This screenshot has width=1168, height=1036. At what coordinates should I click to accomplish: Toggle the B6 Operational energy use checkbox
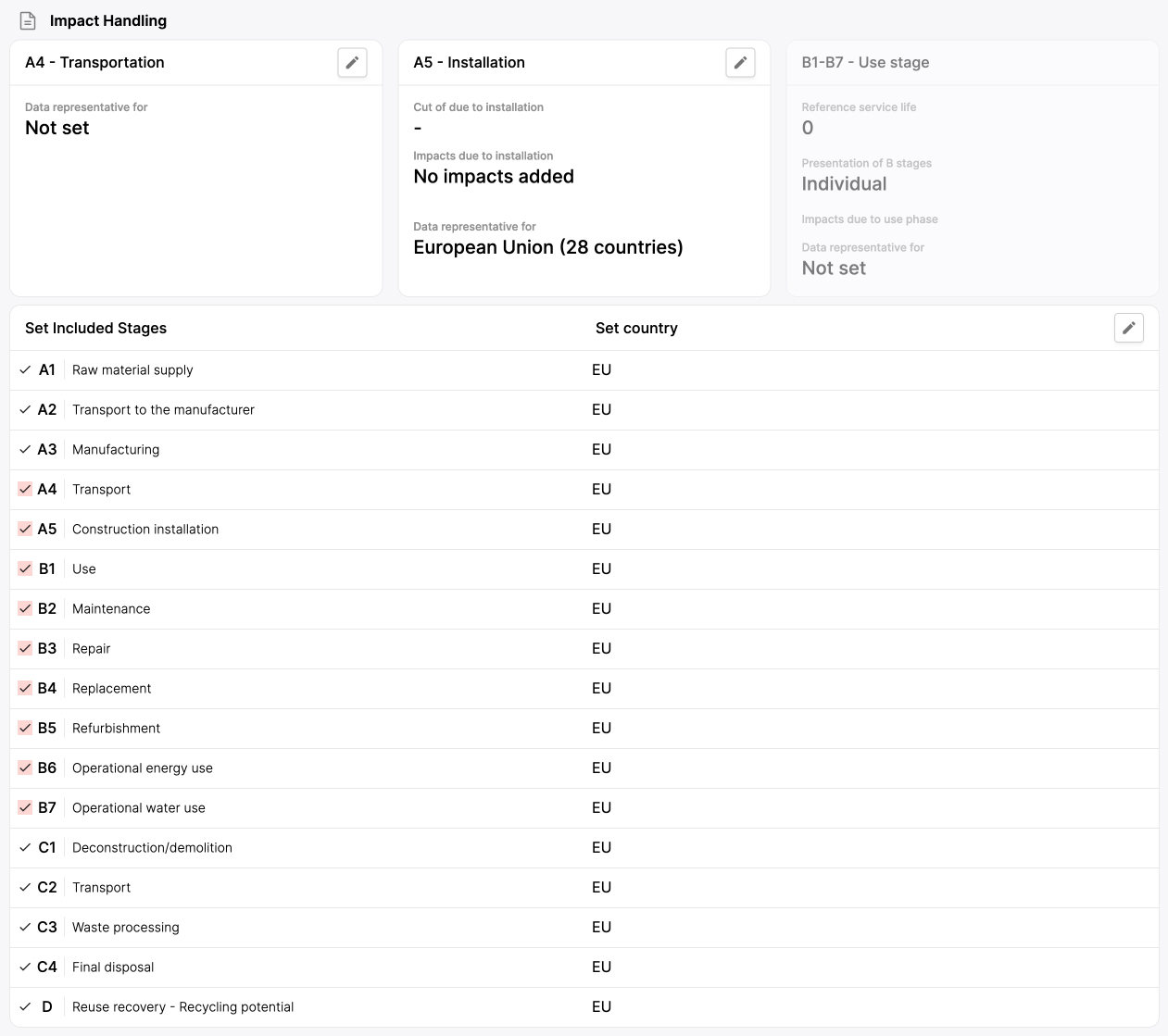(x=25, y=768)
